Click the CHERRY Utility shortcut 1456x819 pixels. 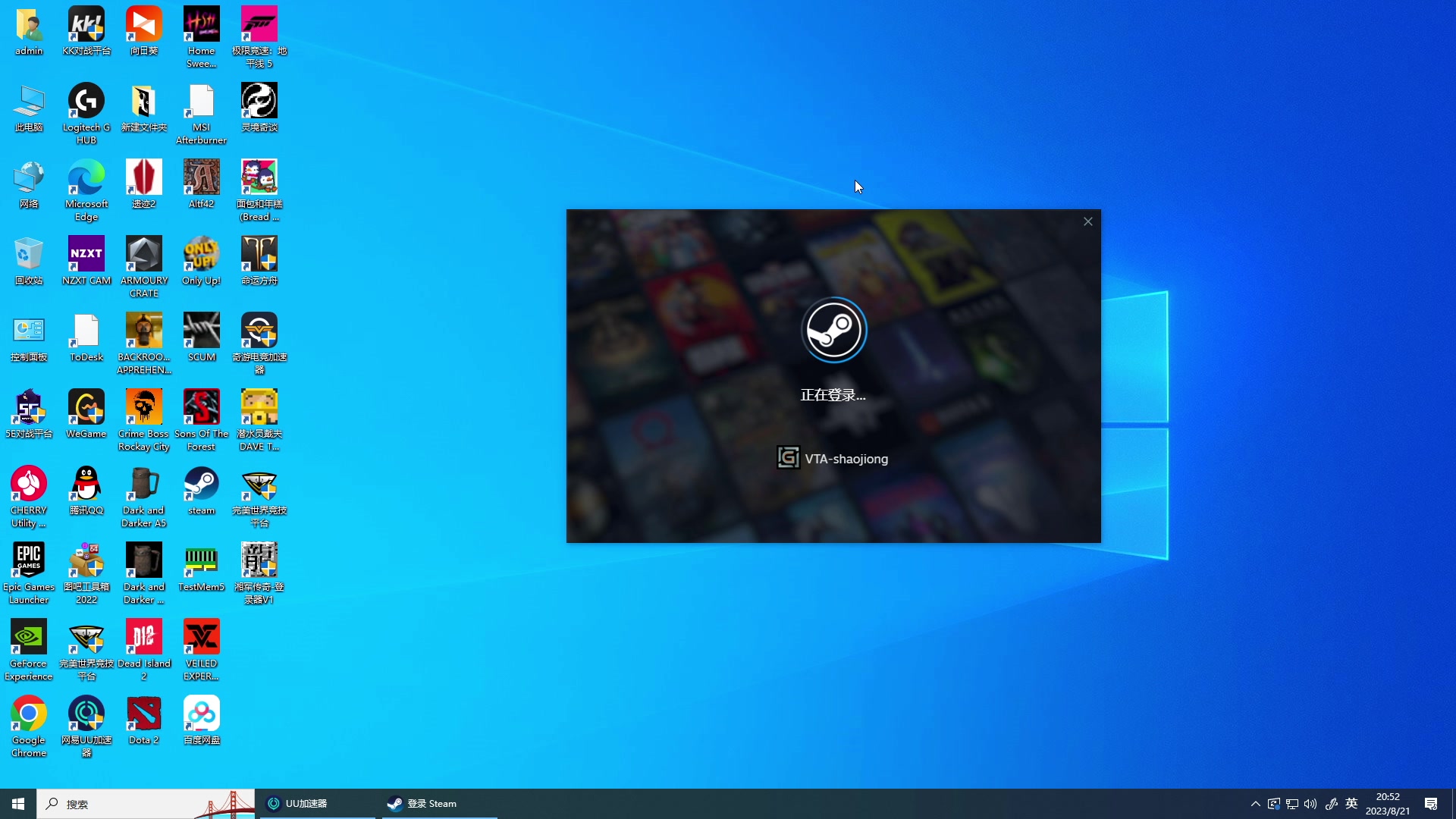tap(29, 497)
